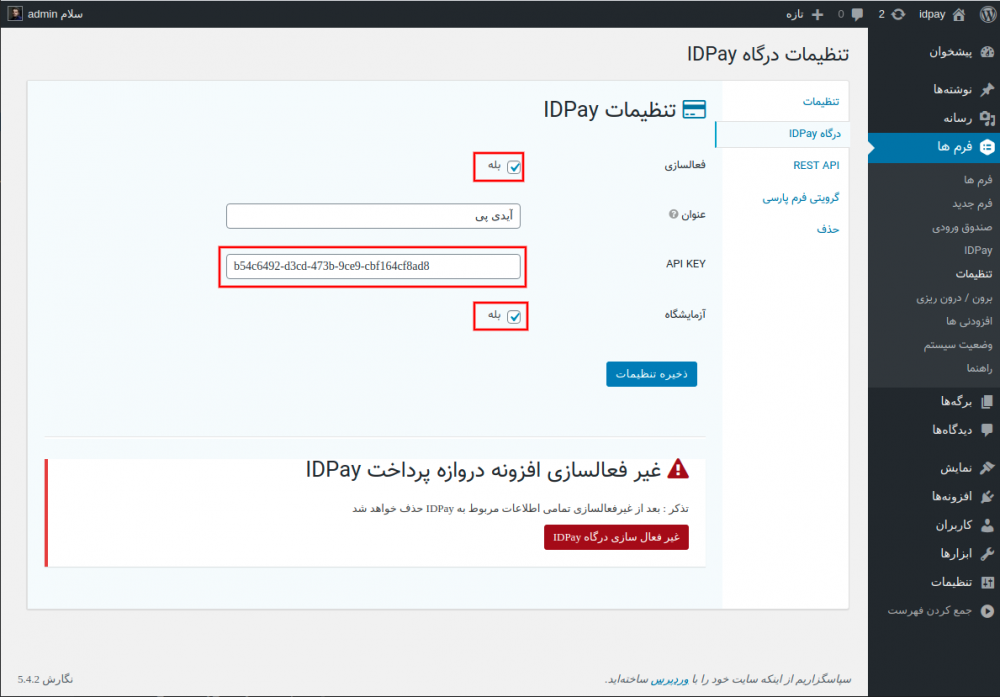This screenshot has height=697, width=1000.
Task: Open IDPay submenu item
Action: (978, 251)
